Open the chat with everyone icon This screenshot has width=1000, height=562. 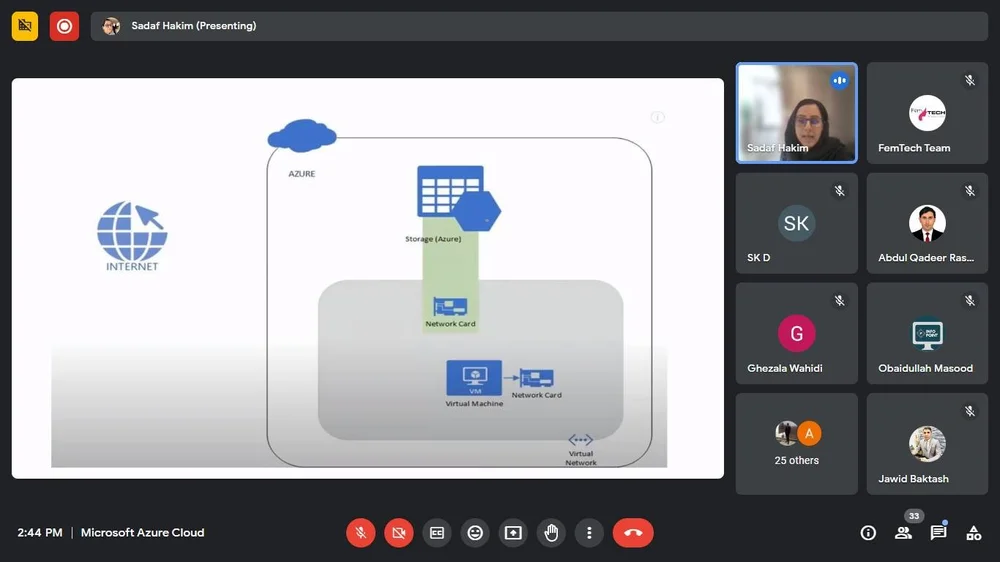coord(938,533)
